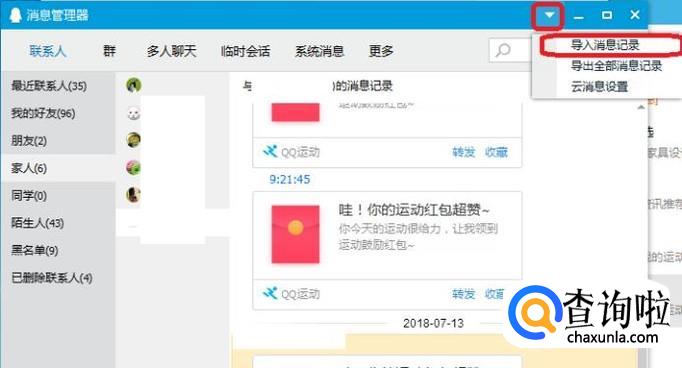Select the fifth contact avatar
Image resolution: width=682 pixels, height=368 pixels.
click(134, 195)
